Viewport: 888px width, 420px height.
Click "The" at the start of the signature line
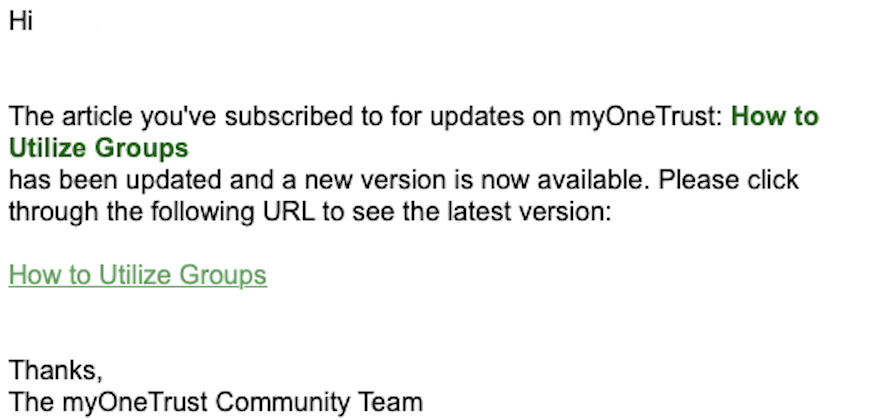pos(30,403)
